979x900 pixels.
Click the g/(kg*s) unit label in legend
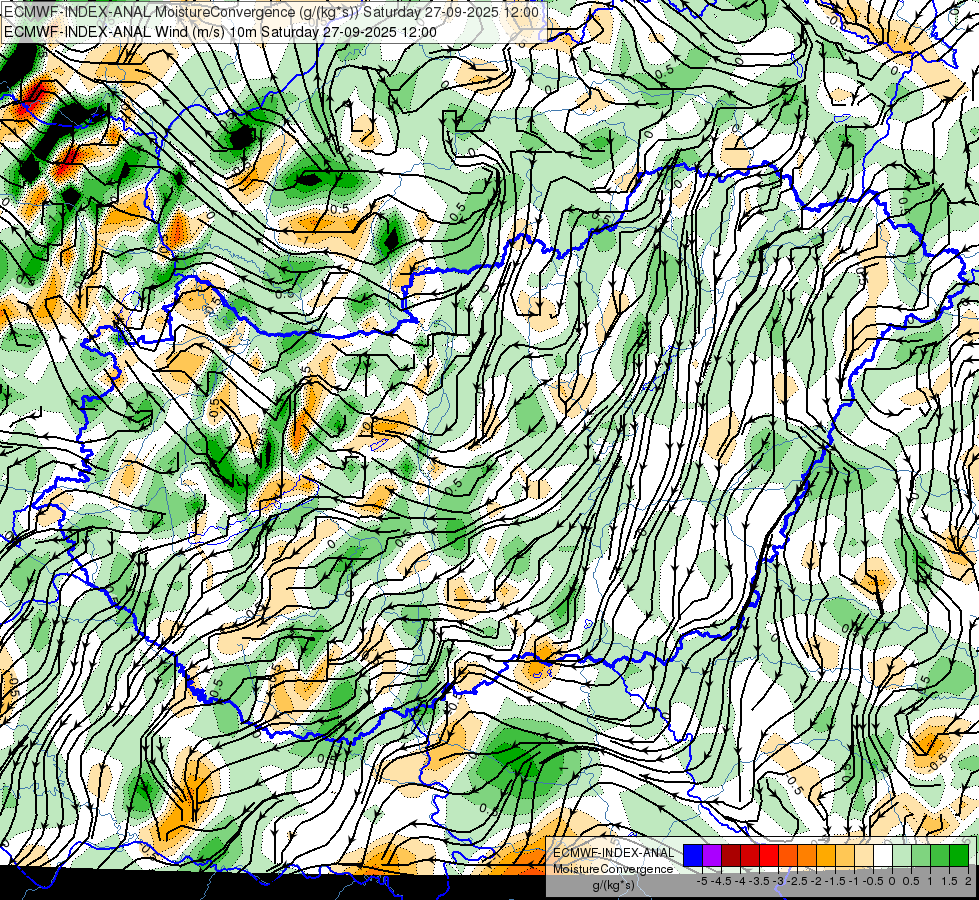point(614,885)
